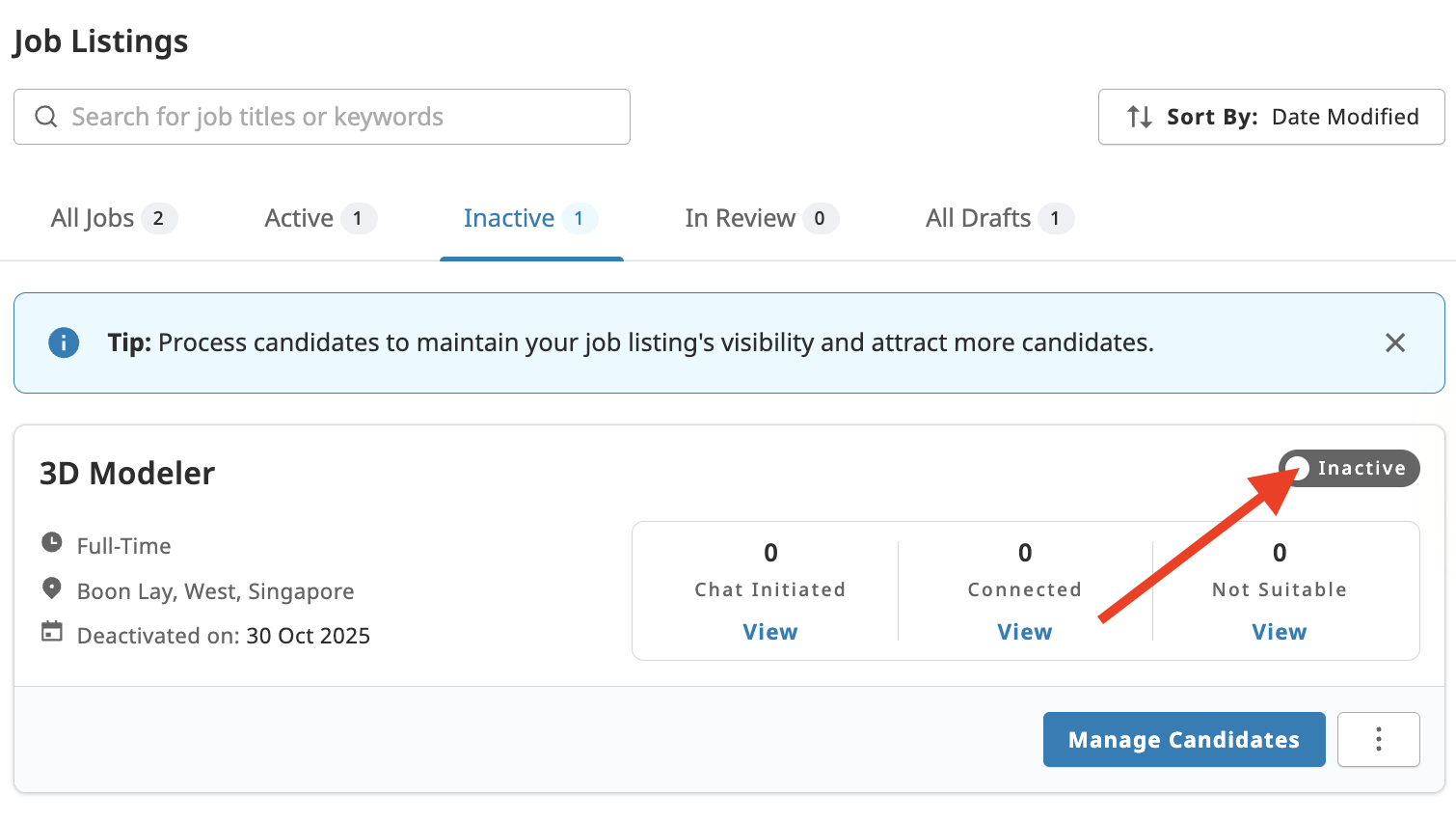The width and height of the screenshot is (1456, 820).
Task: Click the sort arrows icon beside Sort By
Action: pyautogui.click(x=1139, y=117)
